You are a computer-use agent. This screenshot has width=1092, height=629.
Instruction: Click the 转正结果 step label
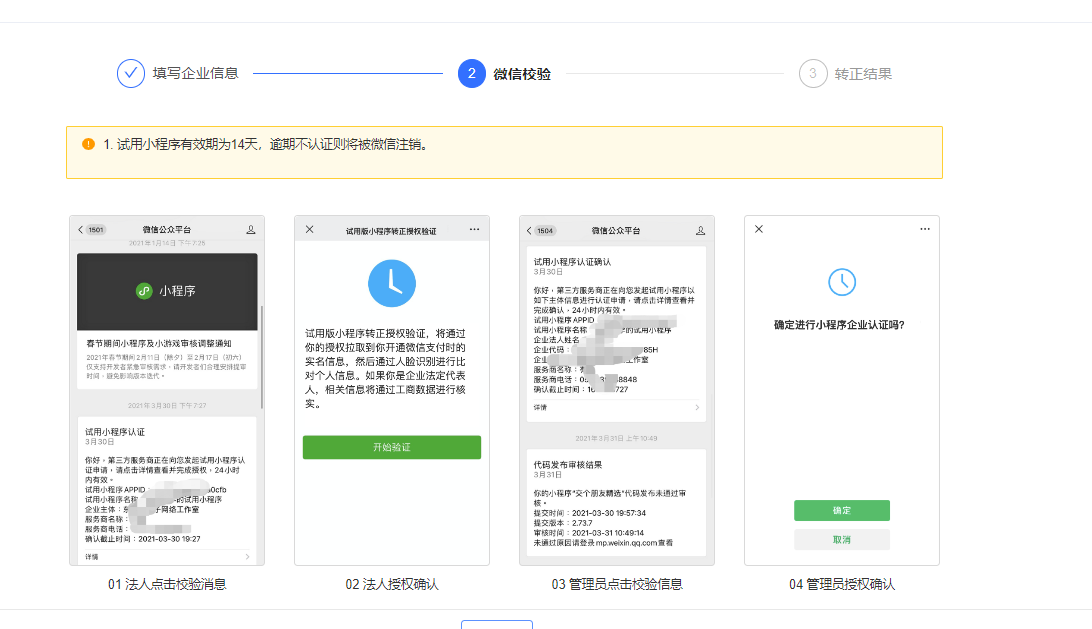point(863,74)
